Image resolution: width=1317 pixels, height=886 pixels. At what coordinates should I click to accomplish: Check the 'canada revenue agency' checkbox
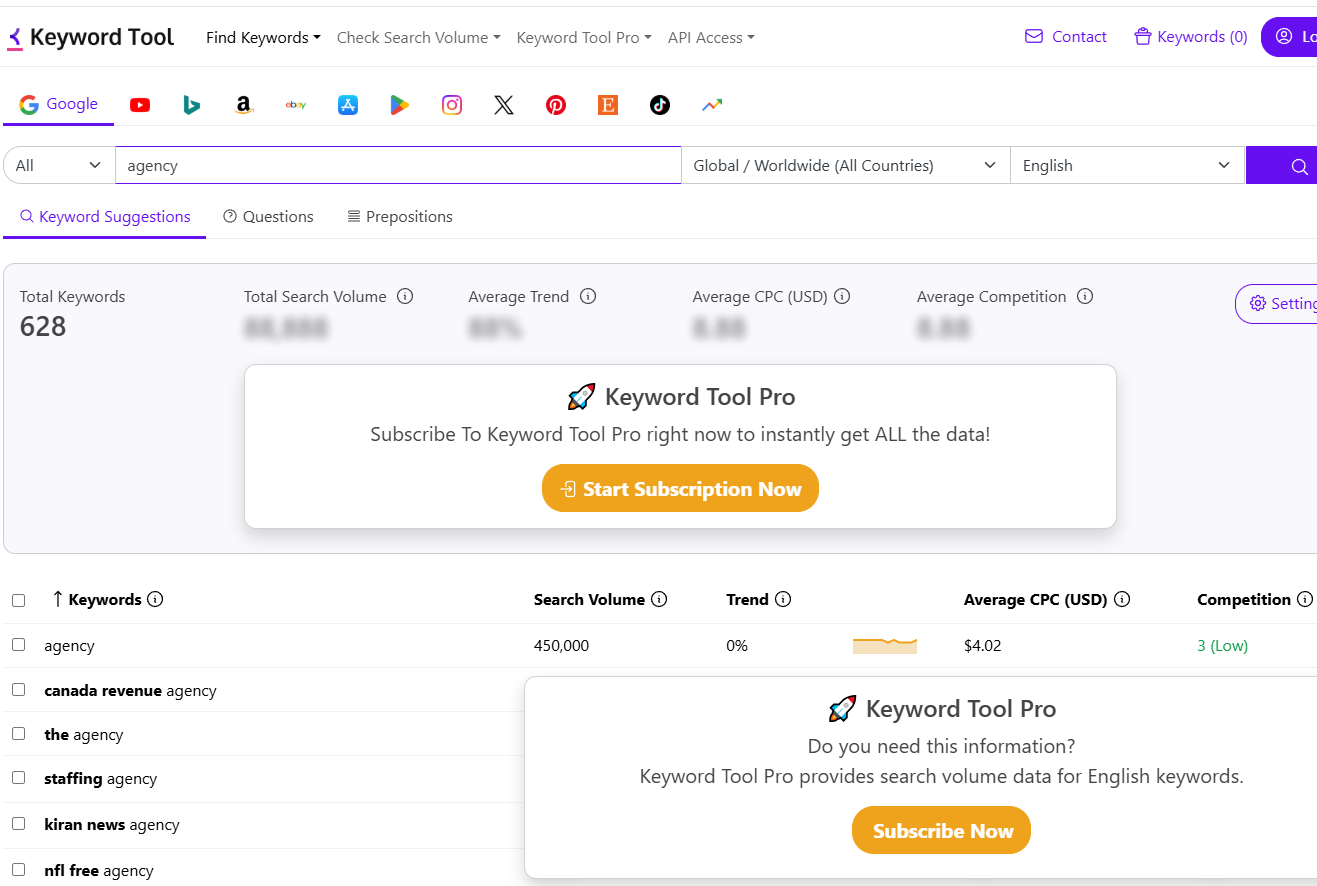click(18, 690)
